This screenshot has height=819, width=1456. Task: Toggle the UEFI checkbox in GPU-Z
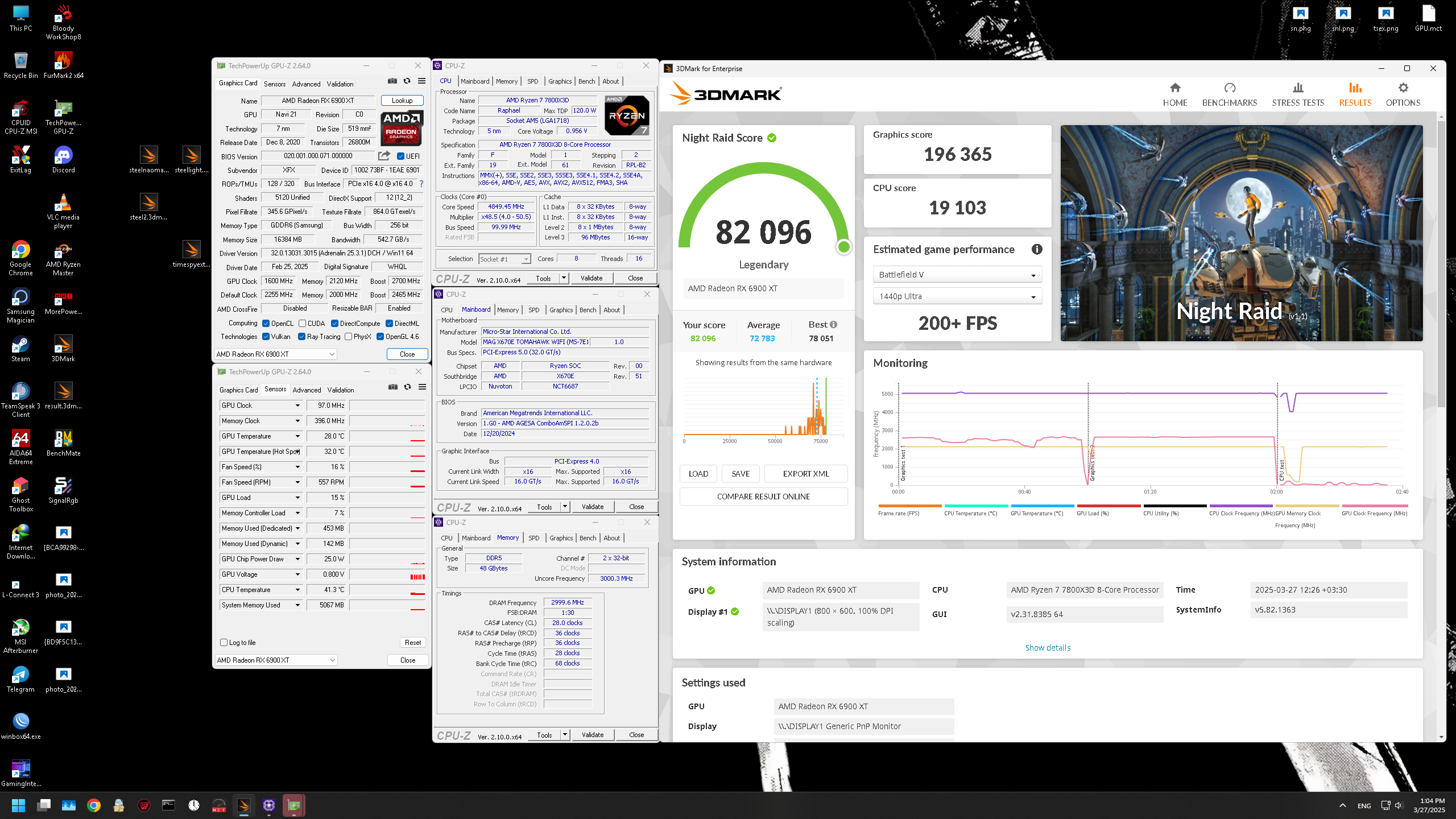(x=400, y=156)
